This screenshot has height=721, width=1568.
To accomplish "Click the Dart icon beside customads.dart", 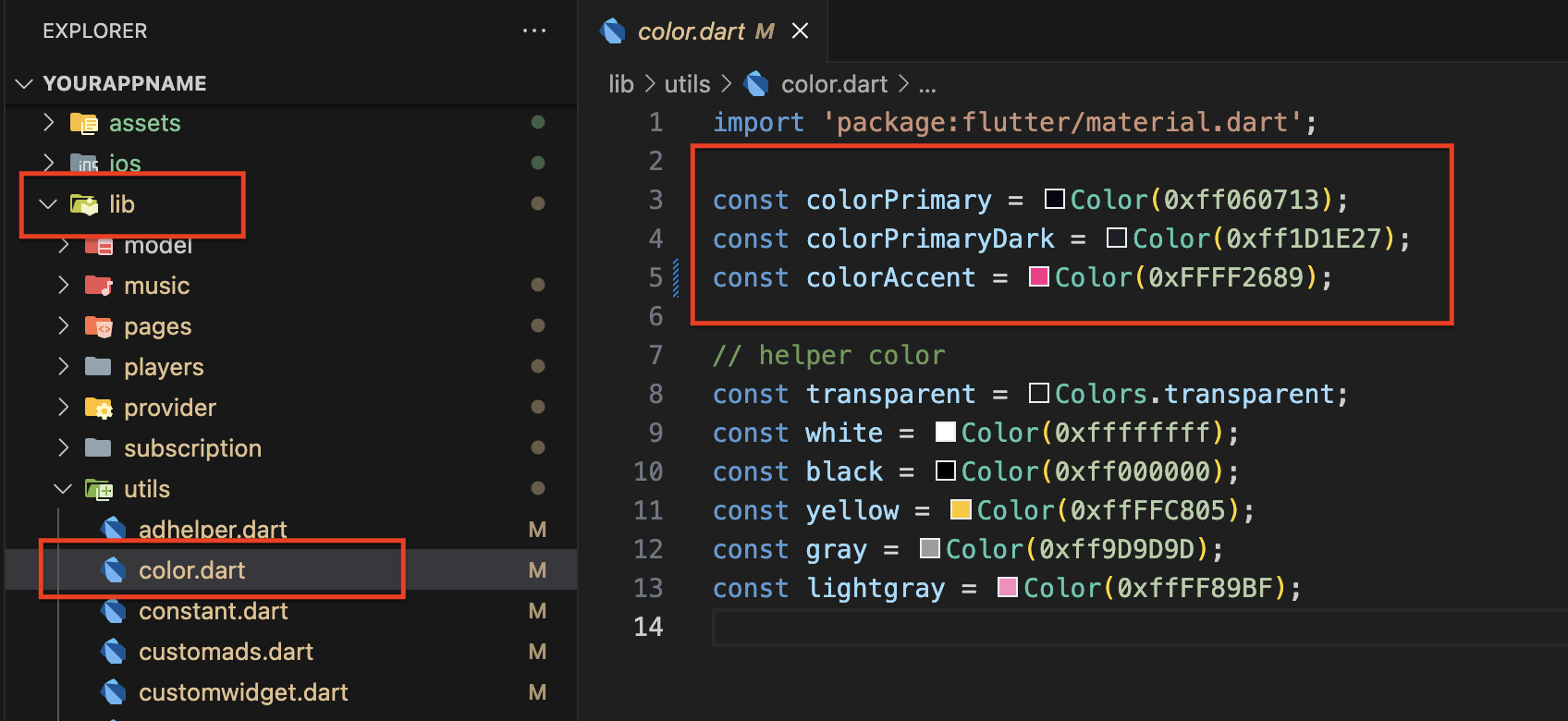I will pyautogui.click(x=114, y=652).
